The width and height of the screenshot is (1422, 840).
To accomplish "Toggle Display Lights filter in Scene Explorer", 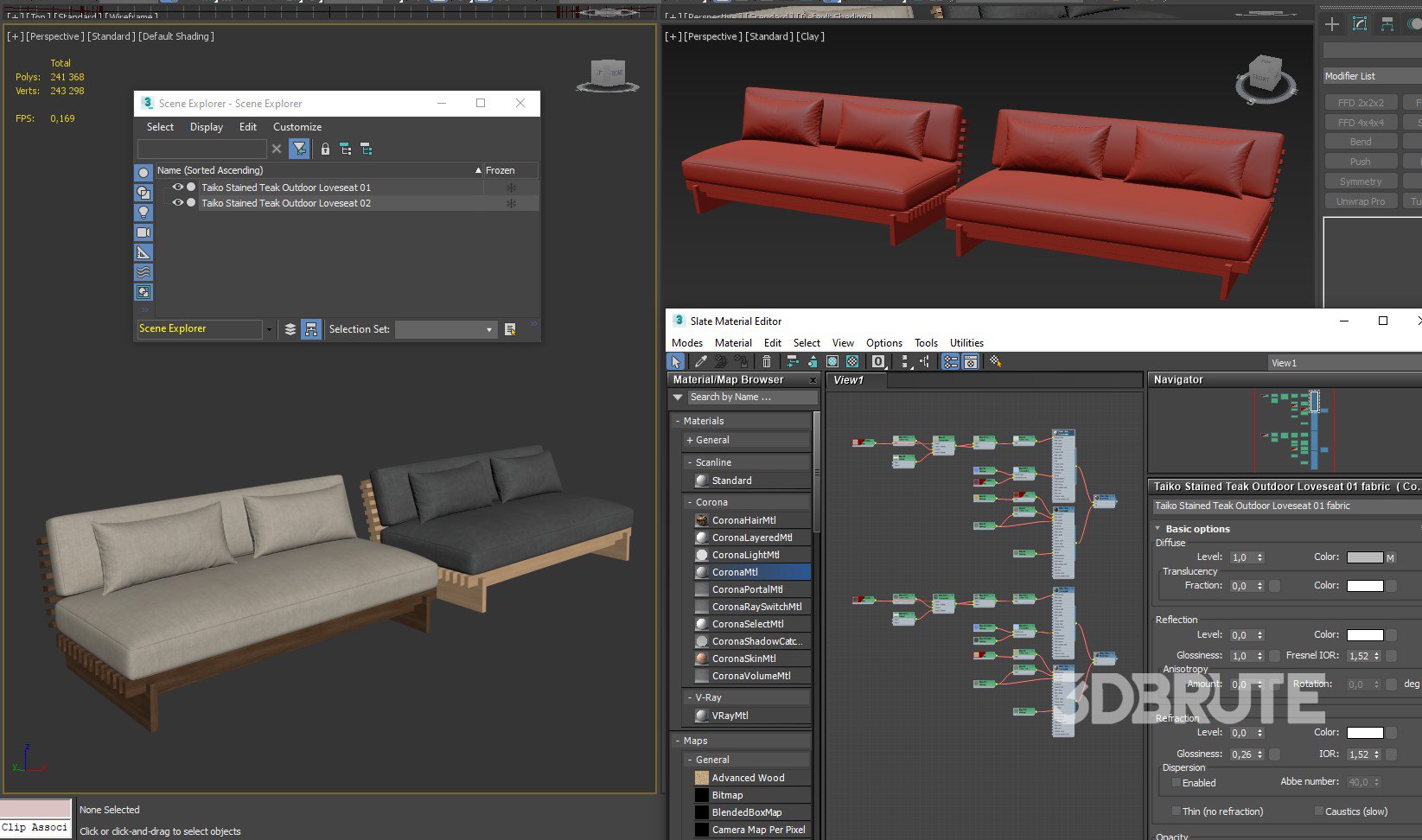I will tap(143, 213).
